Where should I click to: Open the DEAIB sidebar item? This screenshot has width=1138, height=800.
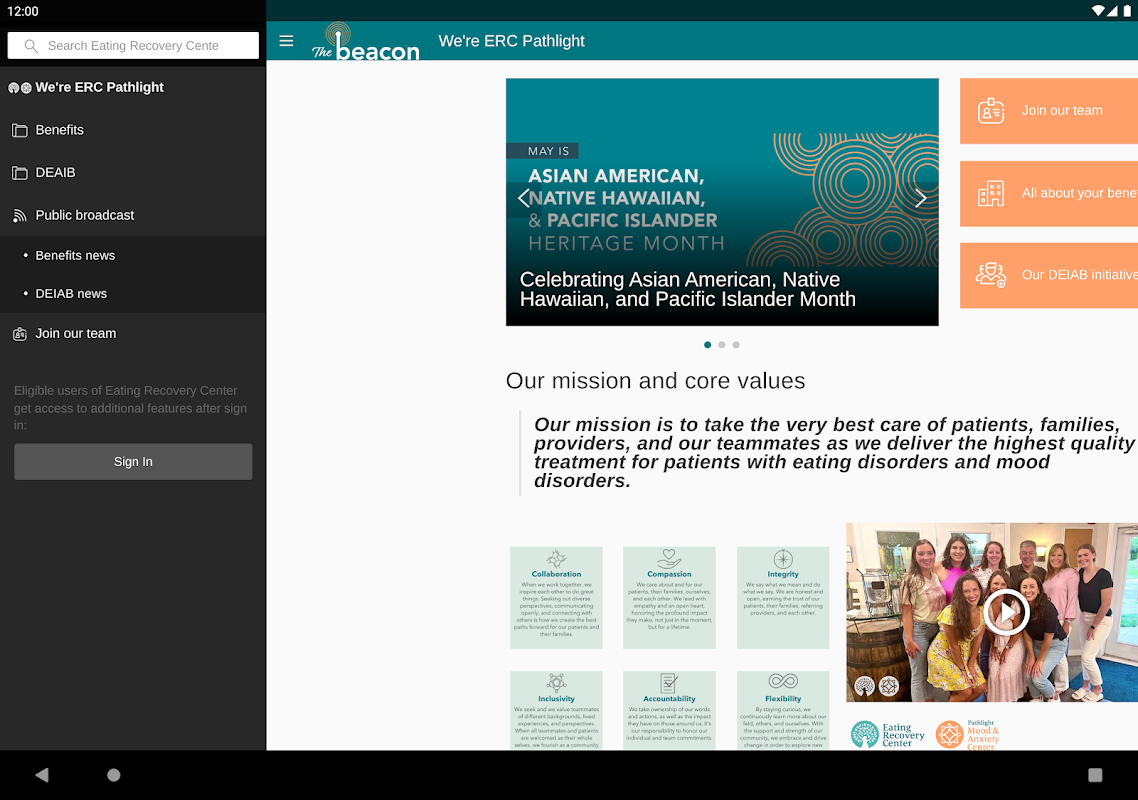pos(133,173)
